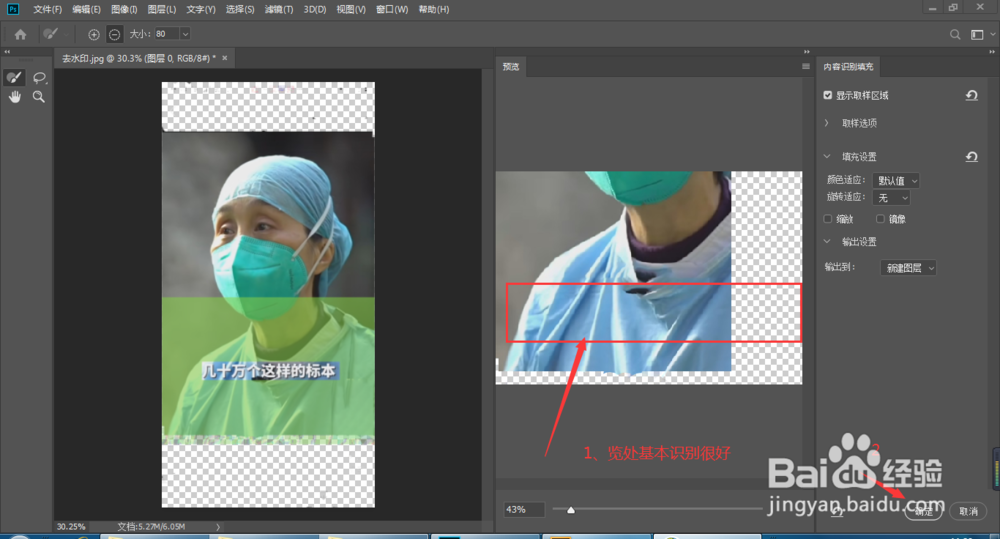Open the 图像(I) menu
The image size is (1000, 539).
[124, 9]
